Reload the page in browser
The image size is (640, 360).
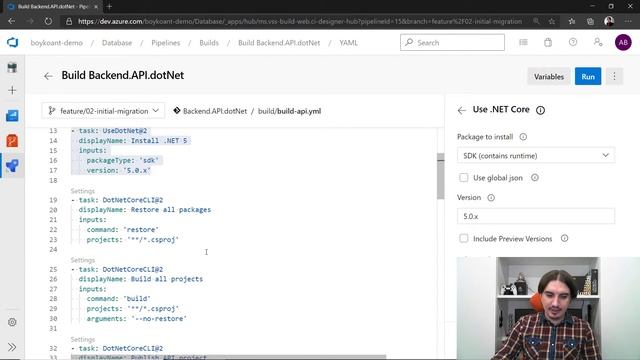(48, 21)
